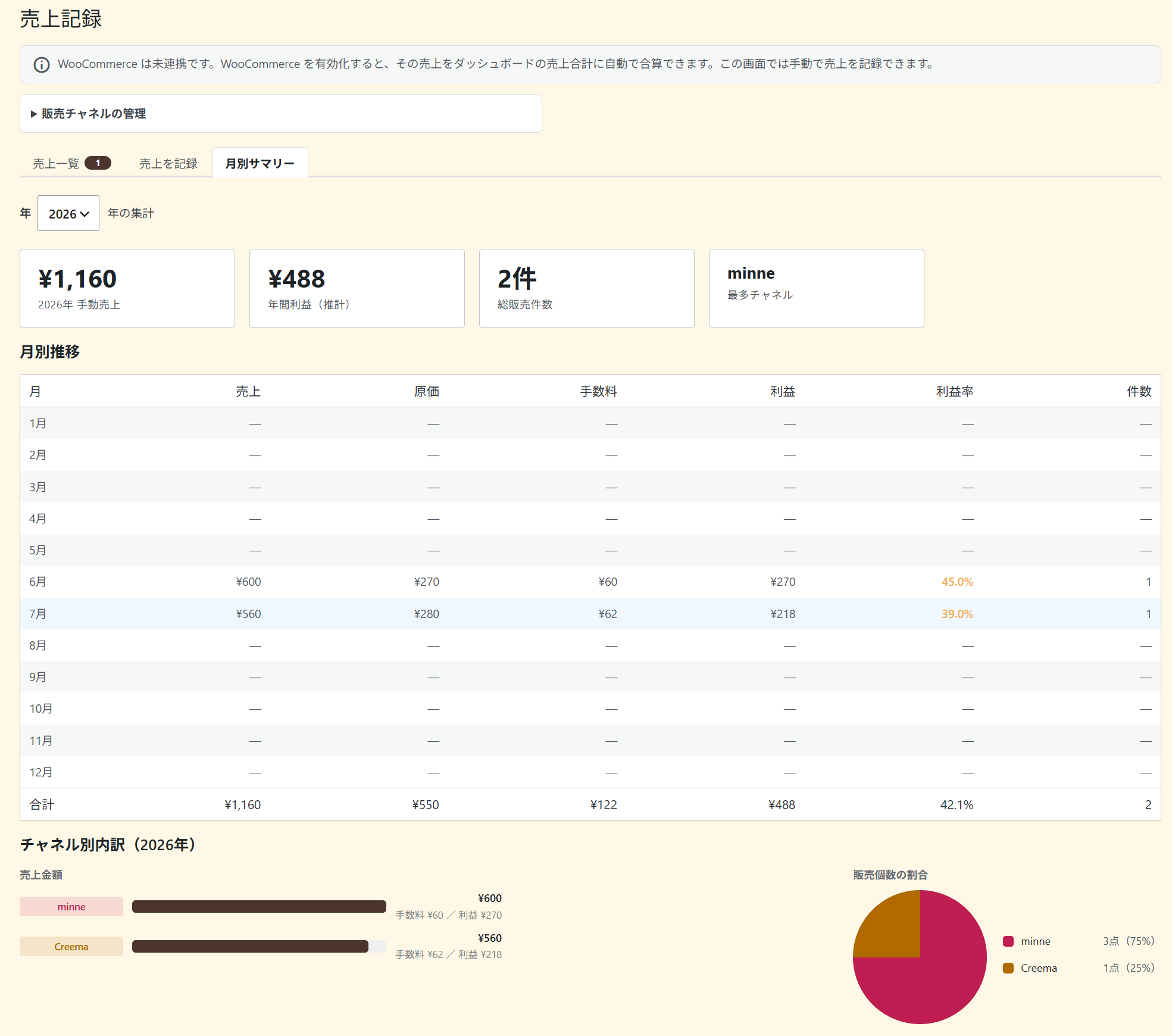This screenshot has height=1036, width=1172.
Task: Click the 1月 row label
Action: (37, 423)
